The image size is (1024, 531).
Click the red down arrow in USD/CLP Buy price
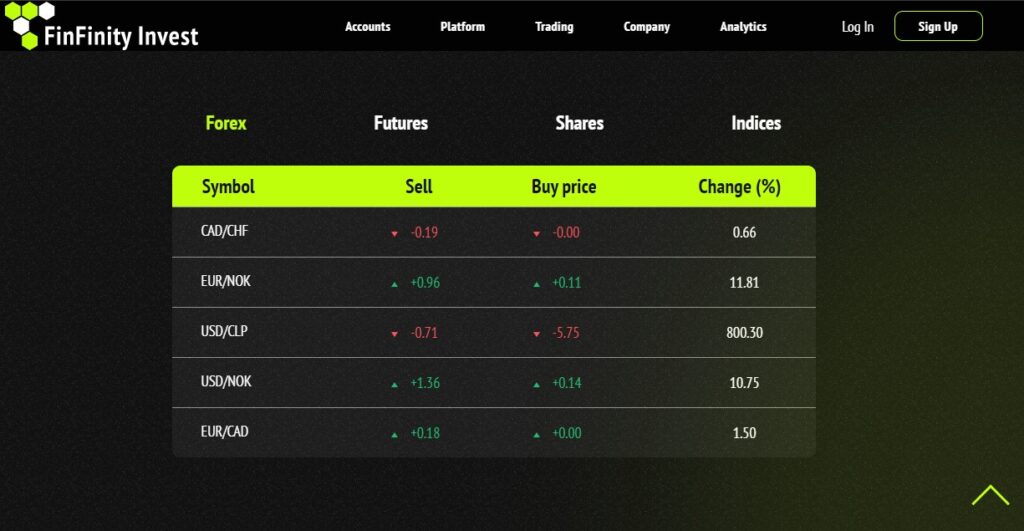click(536, 334)
